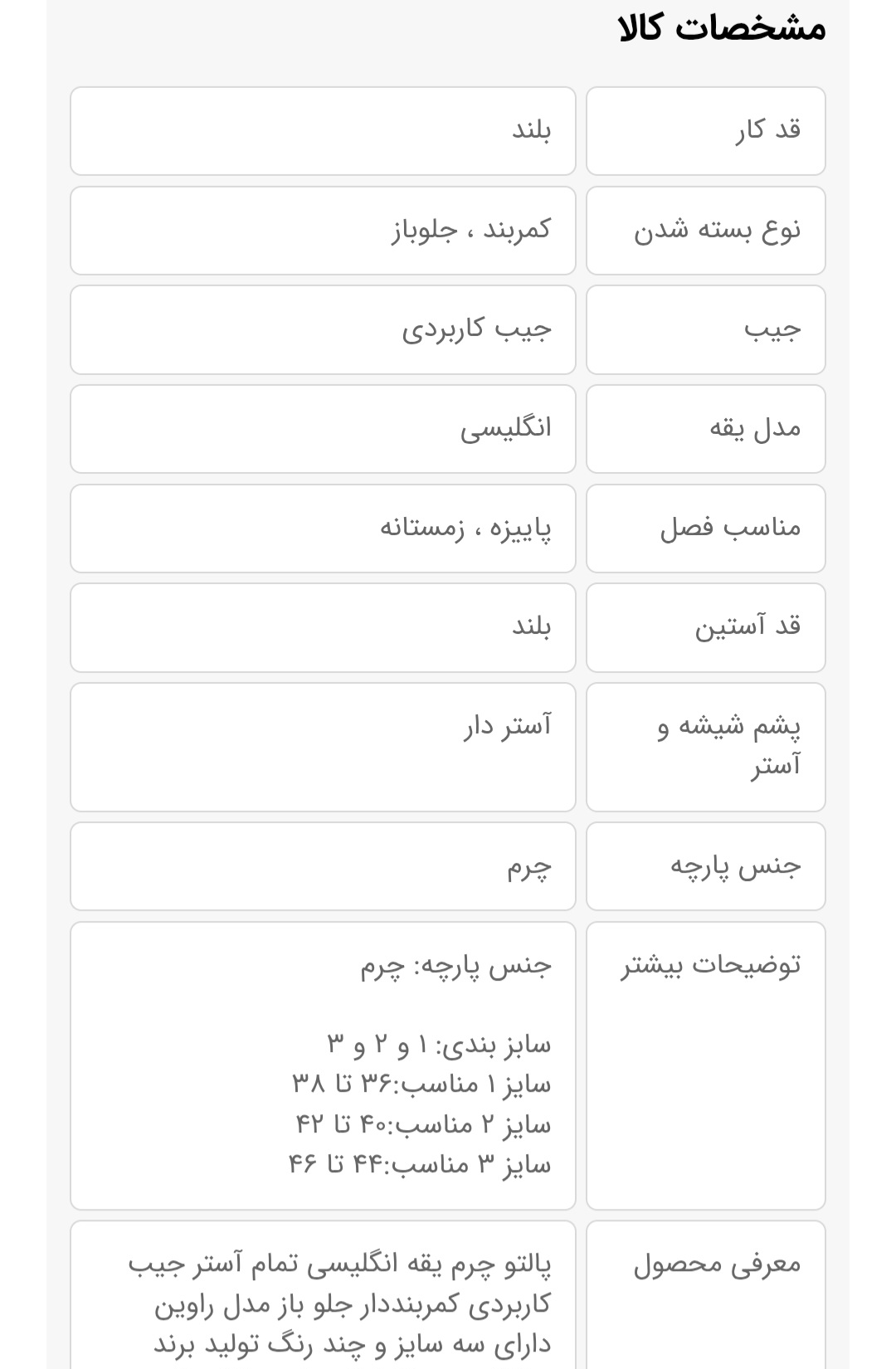The width and height of the screenshot is (896, 1369).
Task: Click the بلند value for قد کار
Action: (x=531, y=130)
